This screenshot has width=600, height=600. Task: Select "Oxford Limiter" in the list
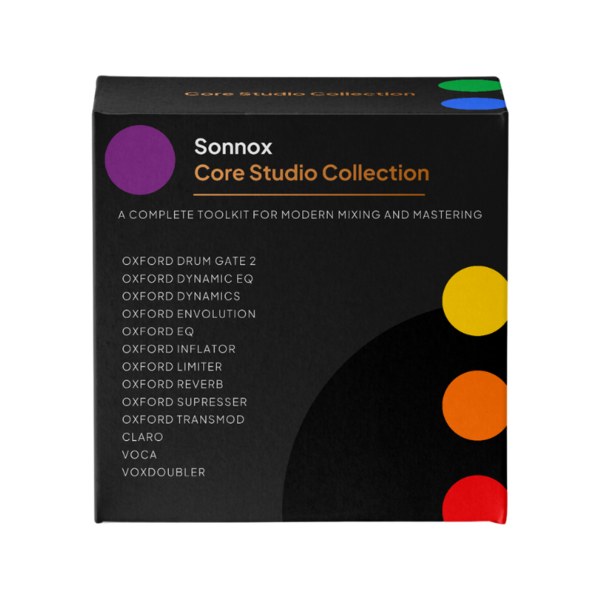(x=172, y=367)
